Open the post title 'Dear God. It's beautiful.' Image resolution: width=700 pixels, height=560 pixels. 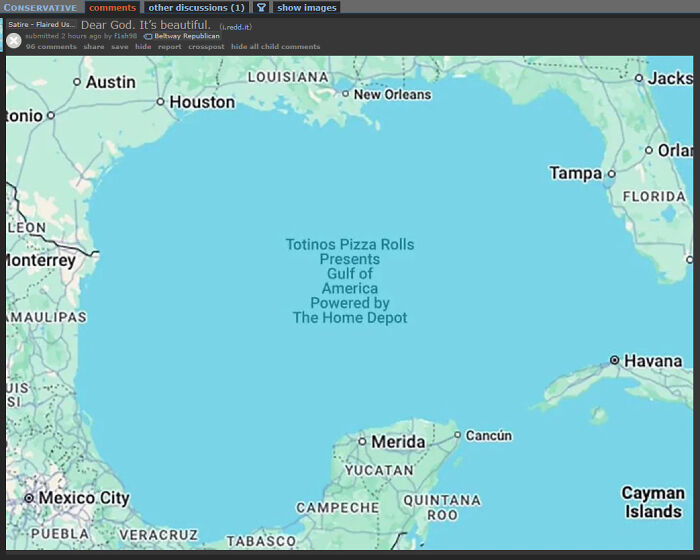pos(145,24)
